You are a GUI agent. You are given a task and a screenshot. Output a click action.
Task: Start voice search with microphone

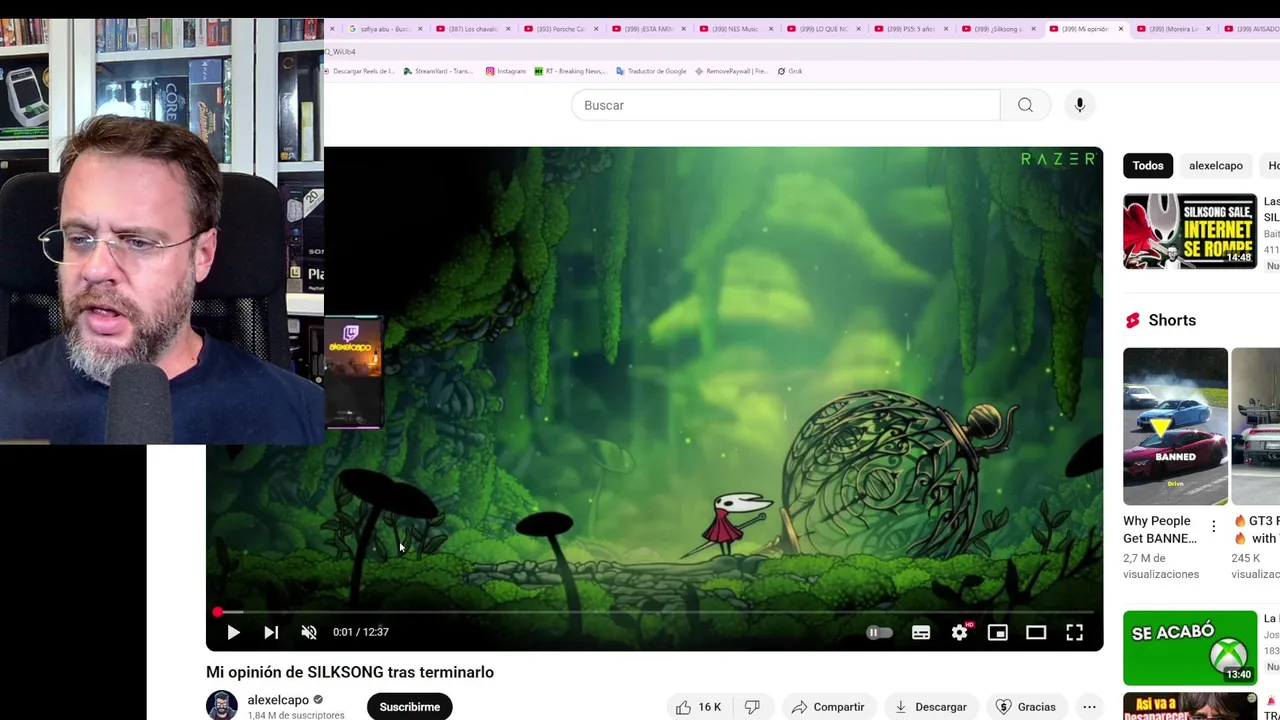pyautogui.click(x=1079, y=105)
